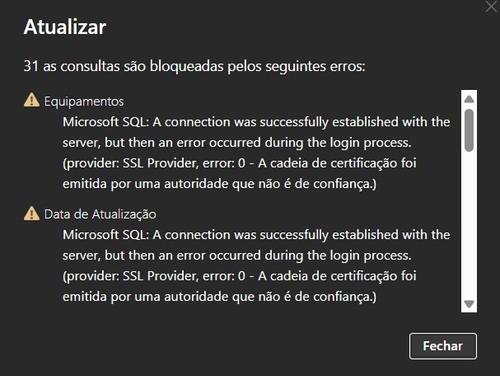Viewport: 500px width, 376px height.
Task: Click last line of Equipamentos error about confiança
Action: pos(220,184)
